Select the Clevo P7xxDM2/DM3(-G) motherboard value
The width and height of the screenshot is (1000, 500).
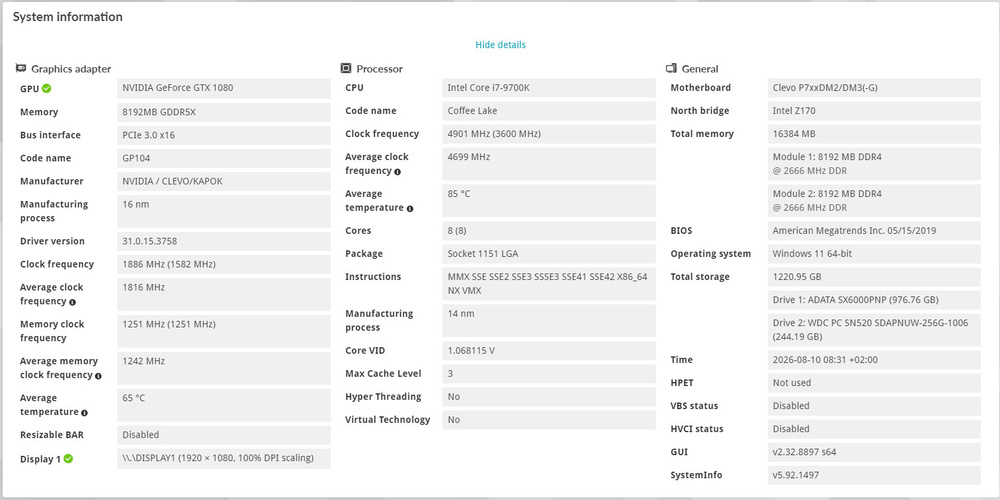[x=874, y=88]
